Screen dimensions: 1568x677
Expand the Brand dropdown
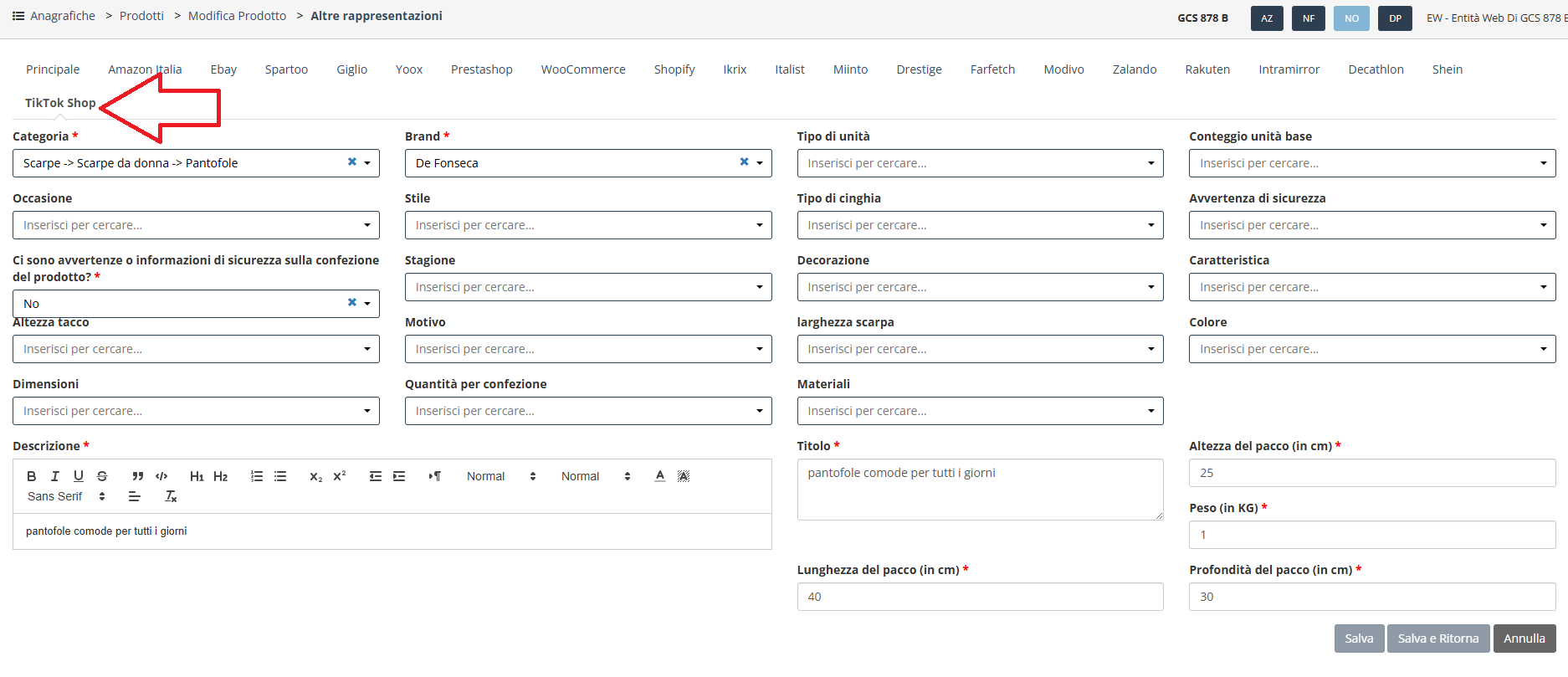(x=760, y=163)
